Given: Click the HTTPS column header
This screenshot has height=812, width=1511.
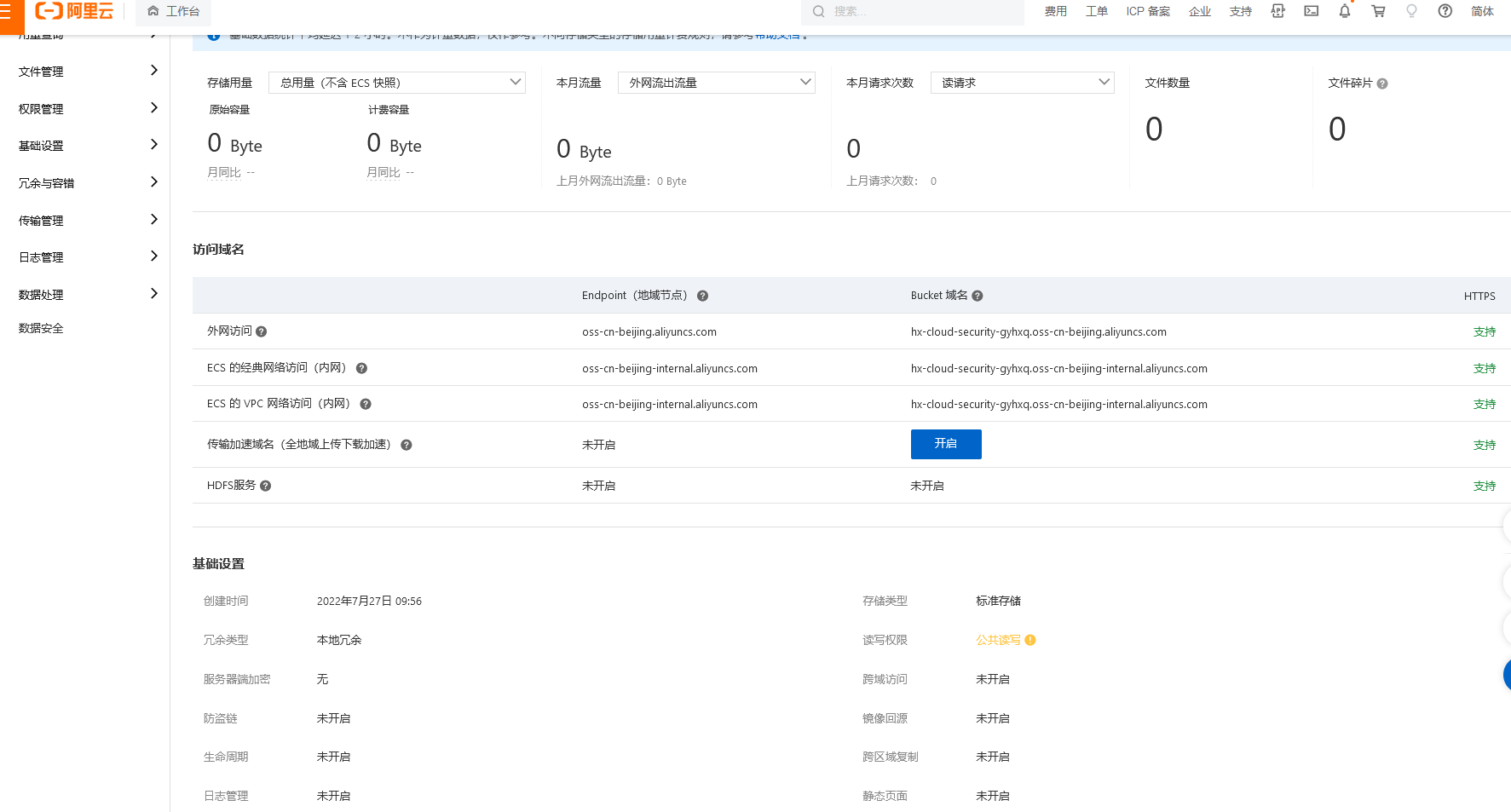Looking at the screenshot, I should (x=1479, y=296).
